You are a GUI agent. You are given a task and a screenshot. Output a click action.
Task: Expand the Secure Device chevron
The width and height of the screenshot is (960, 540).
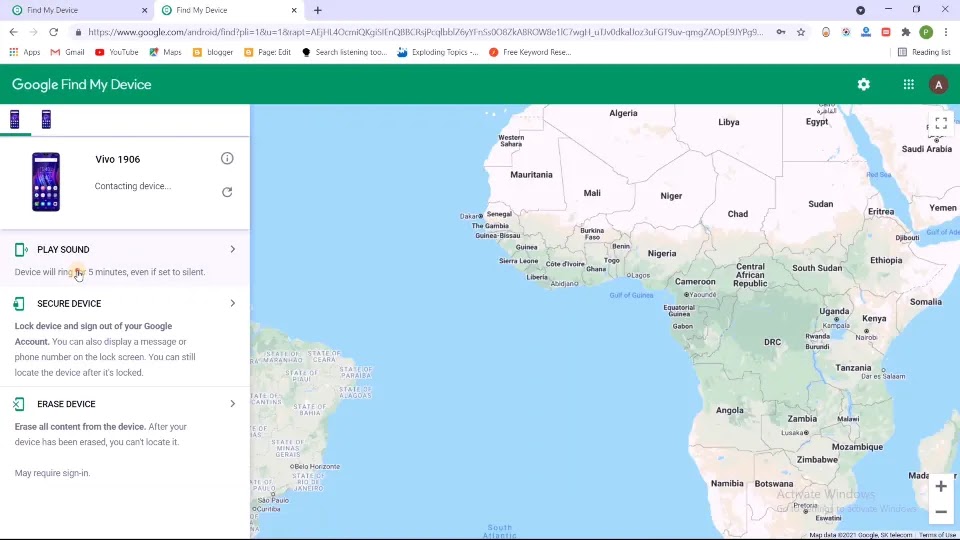point(233,303)
